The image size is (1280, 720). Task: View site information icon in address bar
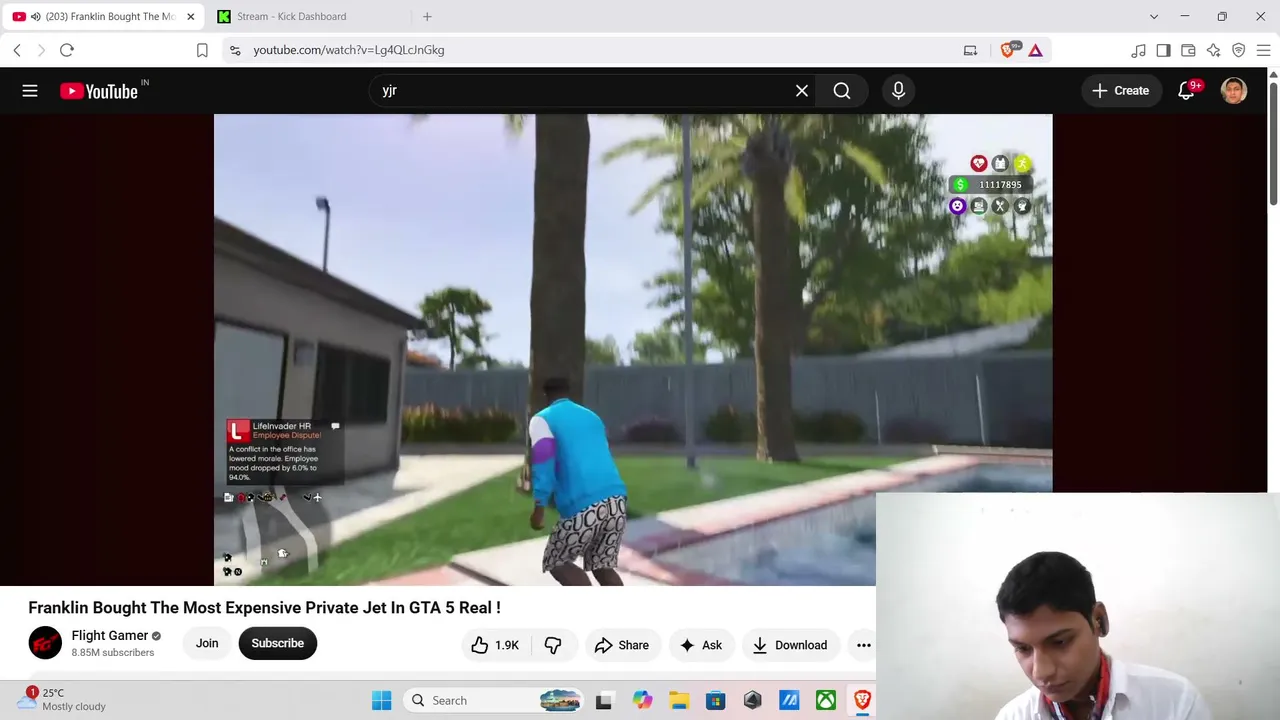235,50
